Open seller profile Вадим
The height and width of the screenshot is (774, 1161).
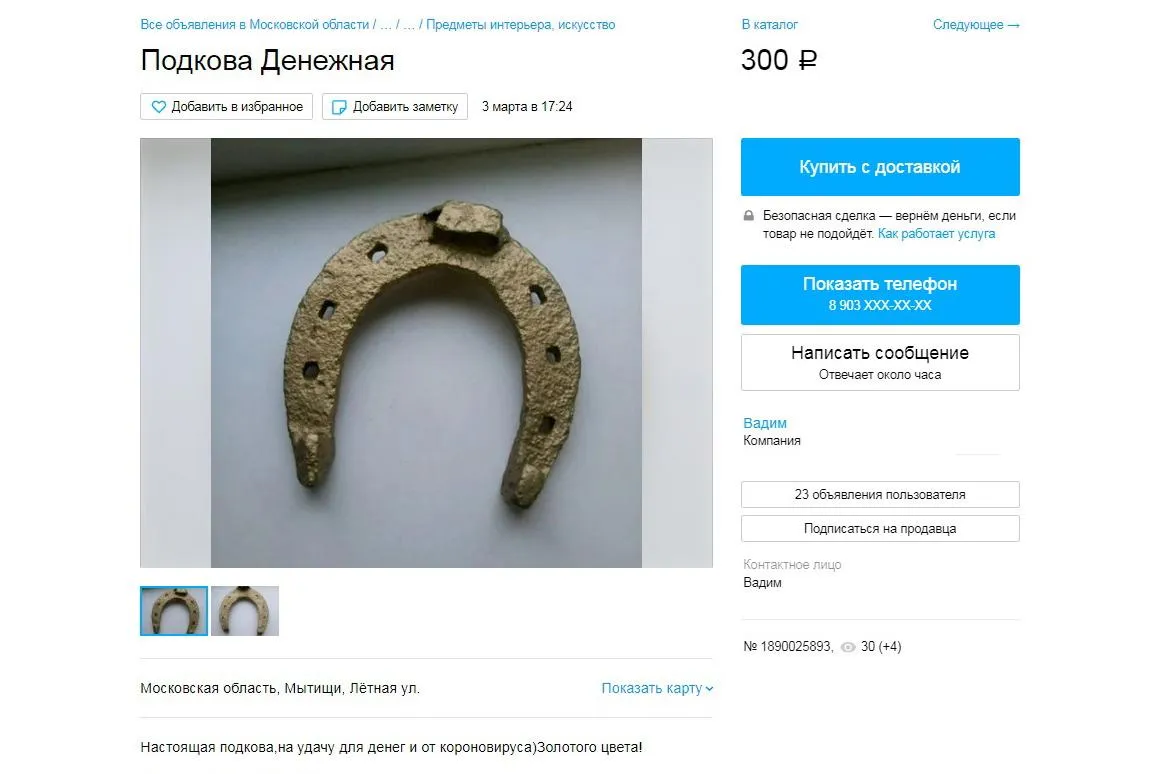tap(765, 423)
